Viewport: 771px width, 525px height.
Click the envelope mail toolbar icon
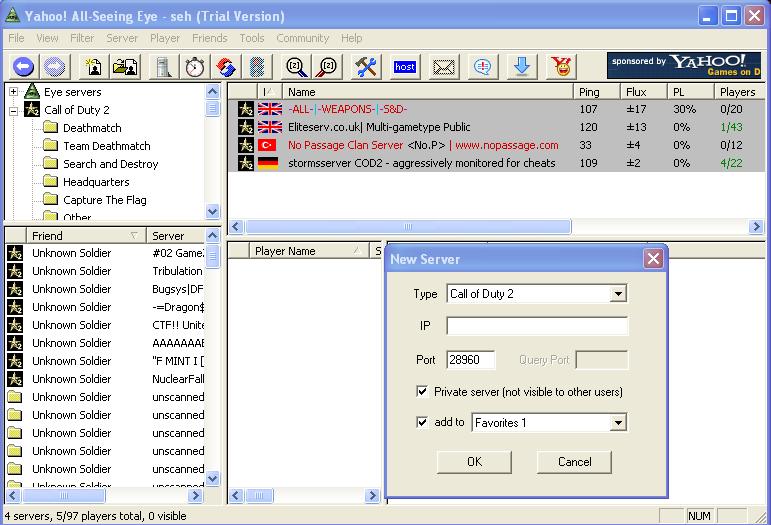coord(444,67)
